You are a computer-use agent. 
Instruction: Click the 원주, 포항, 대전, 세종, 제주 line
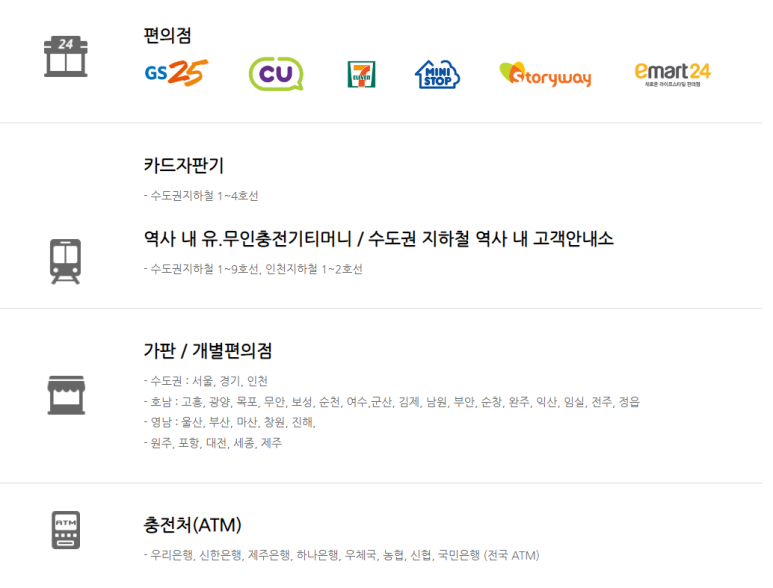coord(213,443)
